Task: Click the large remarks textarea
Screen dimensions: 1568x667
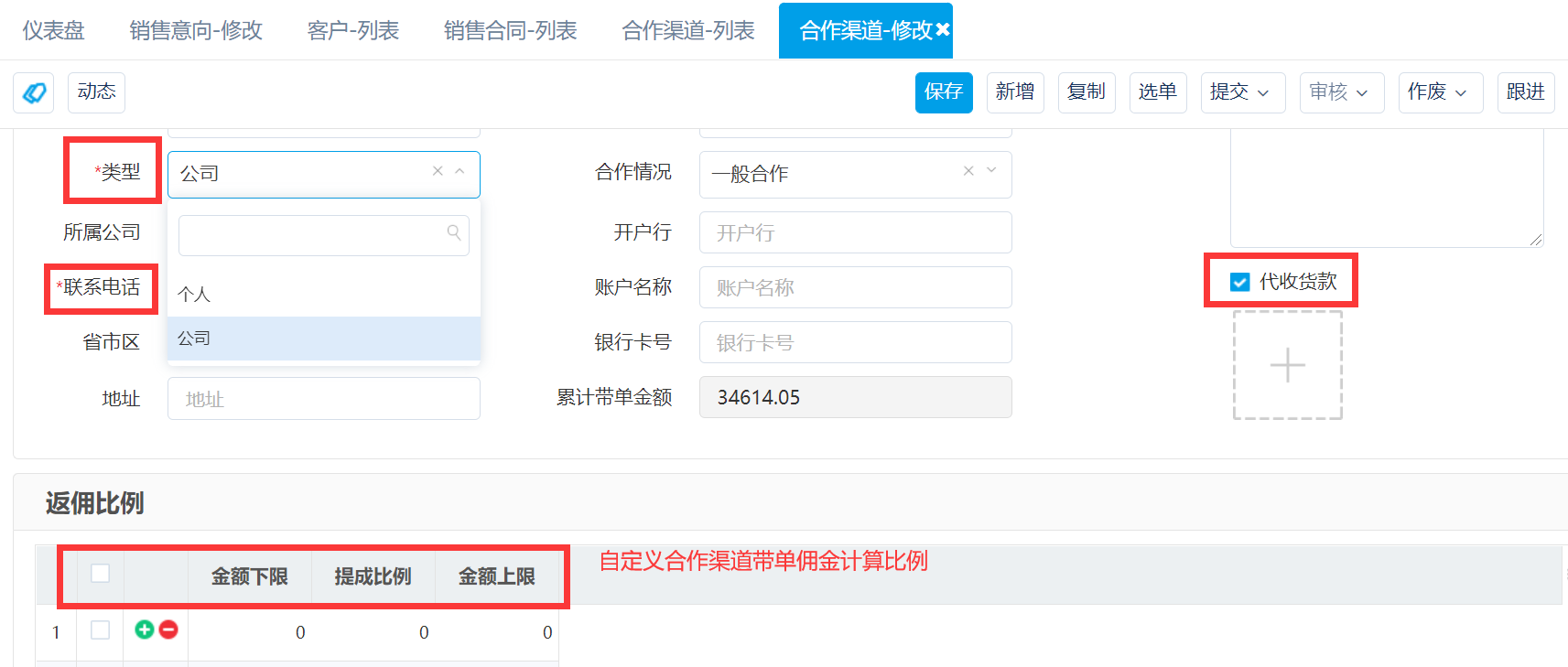Action: 1387,188
